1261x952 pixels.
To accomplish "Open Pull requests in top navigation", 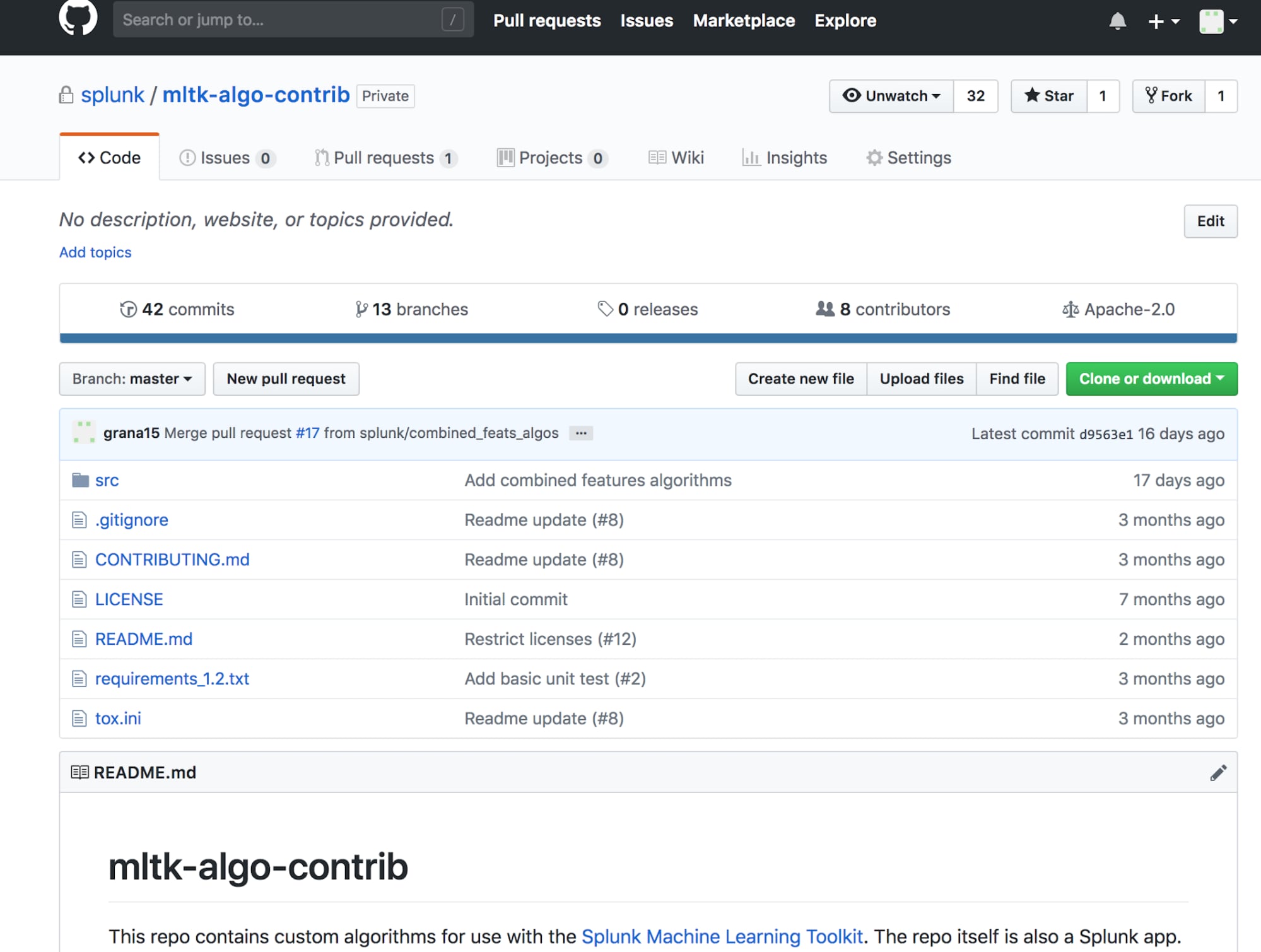I will (547, 21).
